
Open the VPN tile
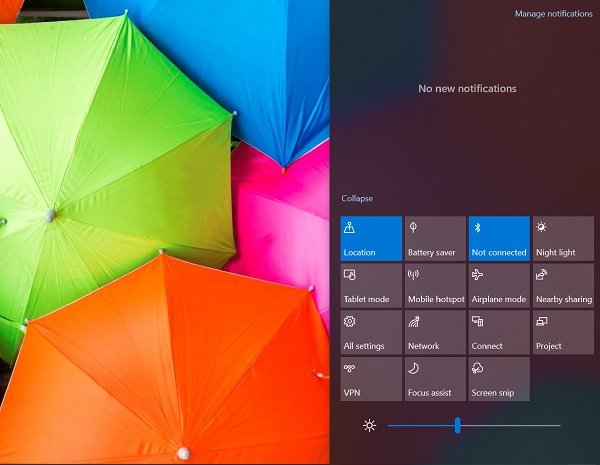click(371, 379)
